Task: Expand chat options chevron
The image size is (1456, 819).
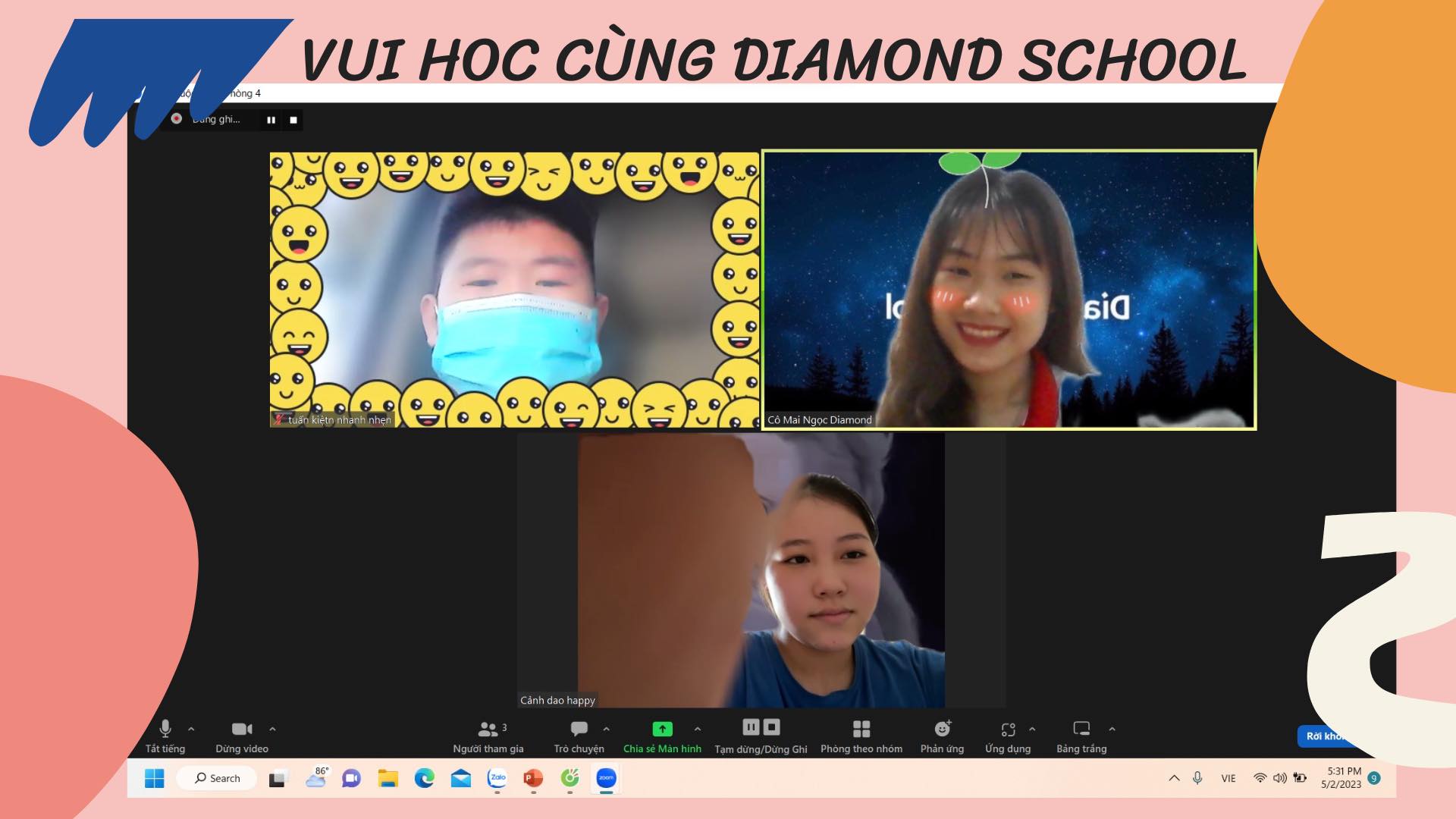Action: point(606,729)
